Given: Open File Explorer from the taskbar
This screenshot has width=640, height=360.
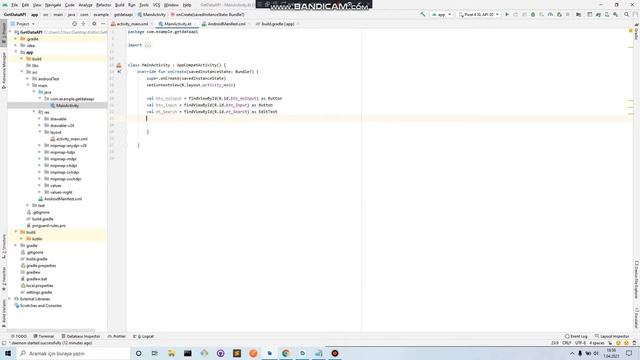Looking at the screenshot, I should pyautogui.click(x=171, y=353).
